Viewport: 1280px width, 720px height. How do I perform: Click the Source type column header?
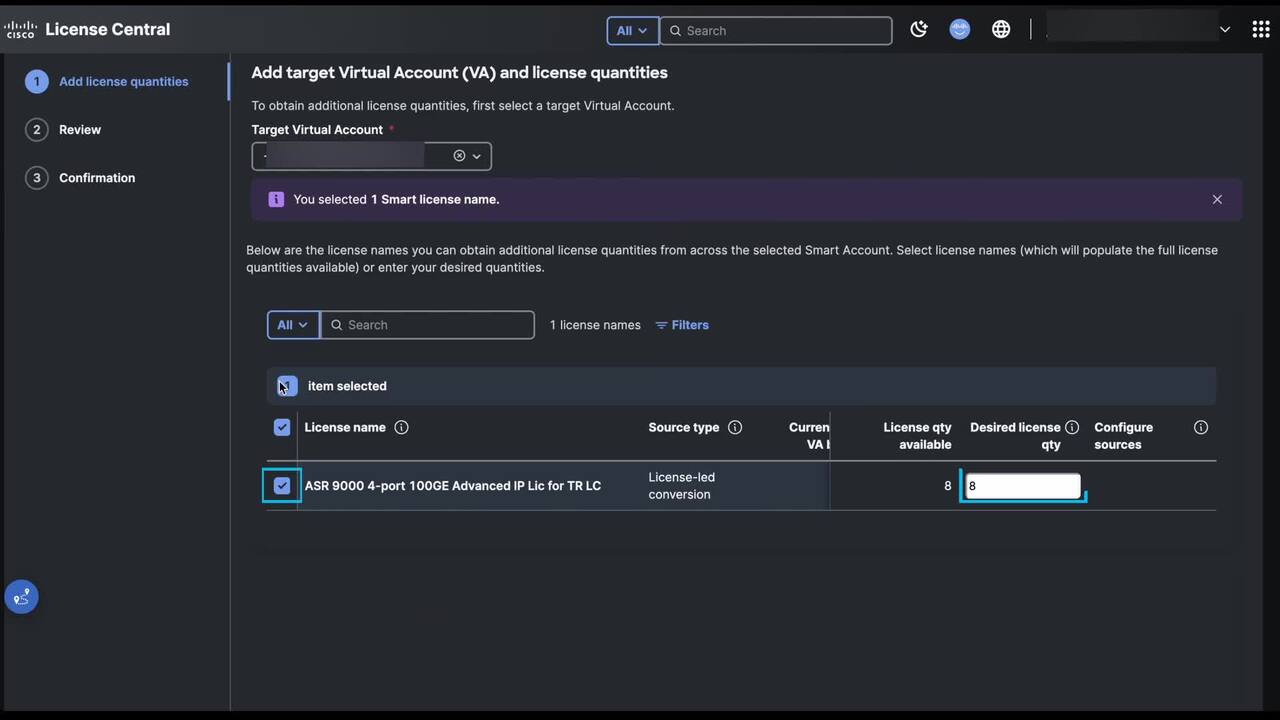click(x=684, y=427)
